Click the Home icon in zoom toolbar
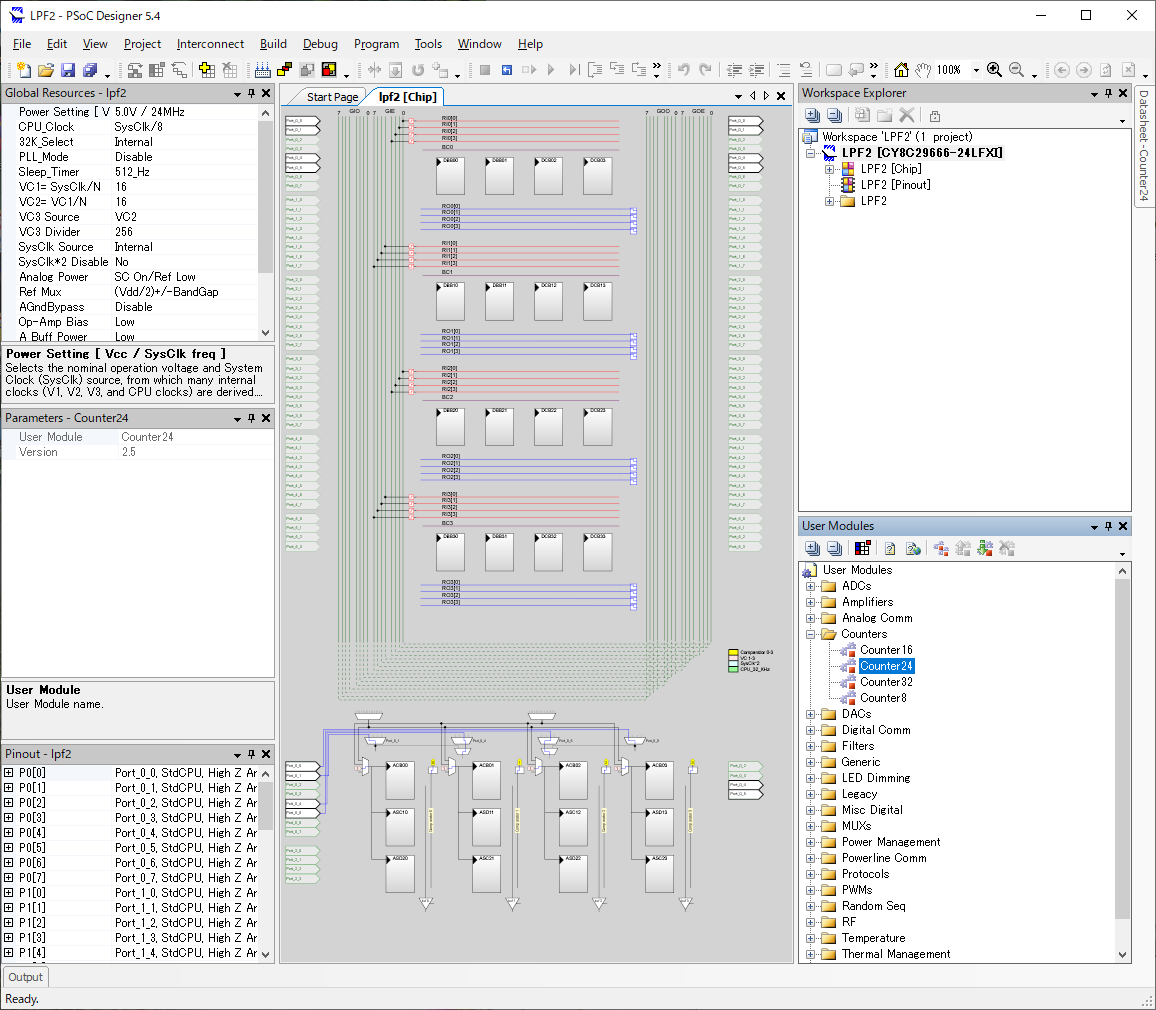Image resolution: width=1156 pixels, height=1010 pixels. click(901, 70)
